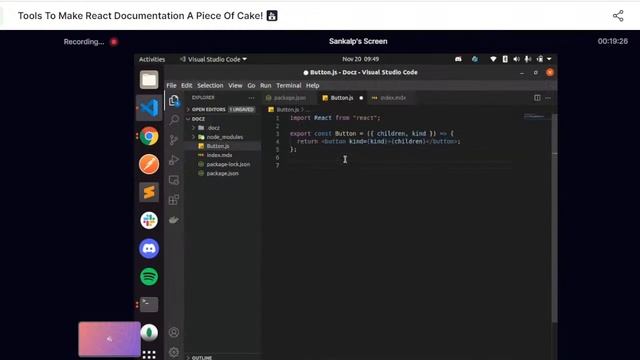Viewport: 640px width, 360px height.
Task: Click the Discord tray icon in top bar
Action: click(458, 59)
